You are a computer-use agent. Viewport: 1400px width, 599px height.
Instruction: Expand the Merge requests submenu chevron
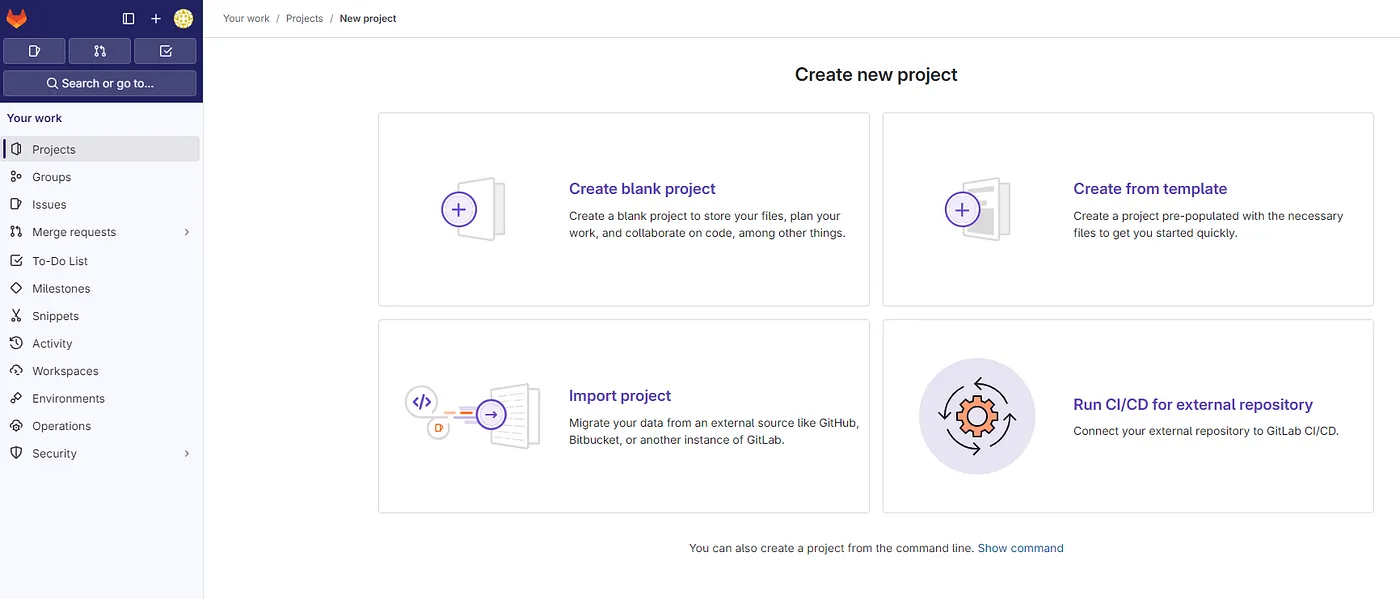click(187, 232)
